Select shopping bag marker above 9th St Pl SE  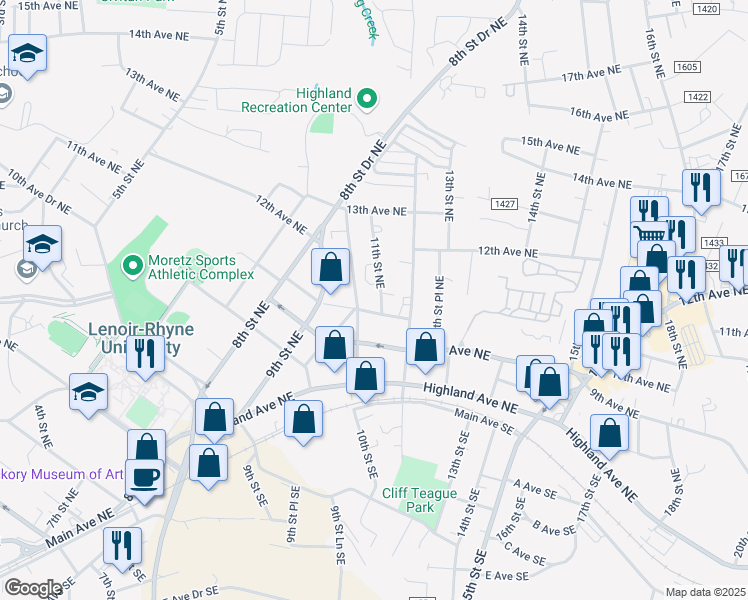(303, 419)
